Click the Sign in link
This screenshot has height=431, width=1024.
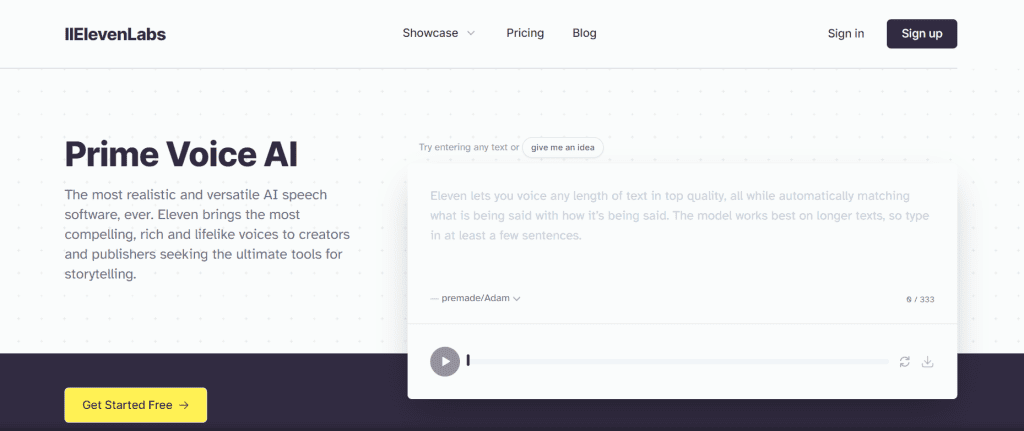[x=846, y=34]
